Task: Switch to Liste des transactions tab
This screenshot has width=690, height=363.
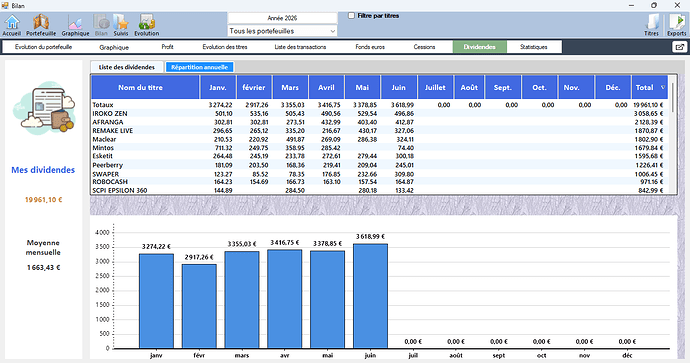Action: (x=300, y=47)
